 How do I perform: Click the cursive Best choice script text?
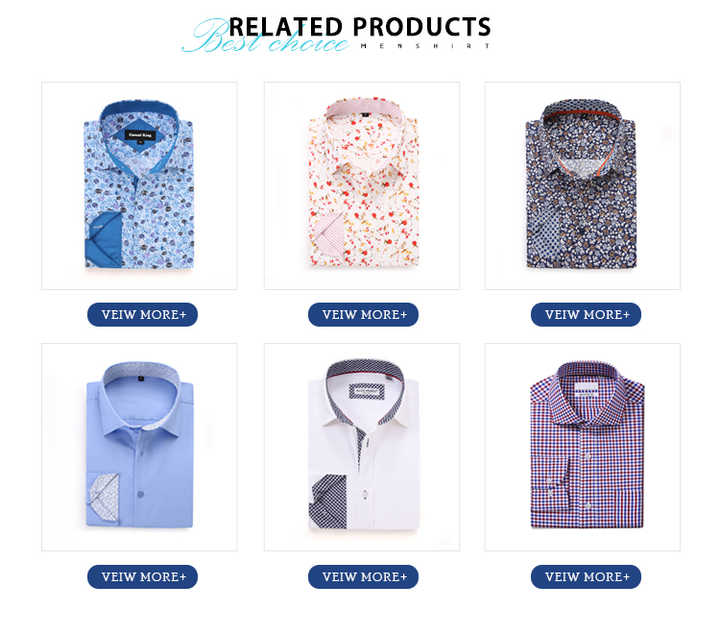tap(265, 37)
